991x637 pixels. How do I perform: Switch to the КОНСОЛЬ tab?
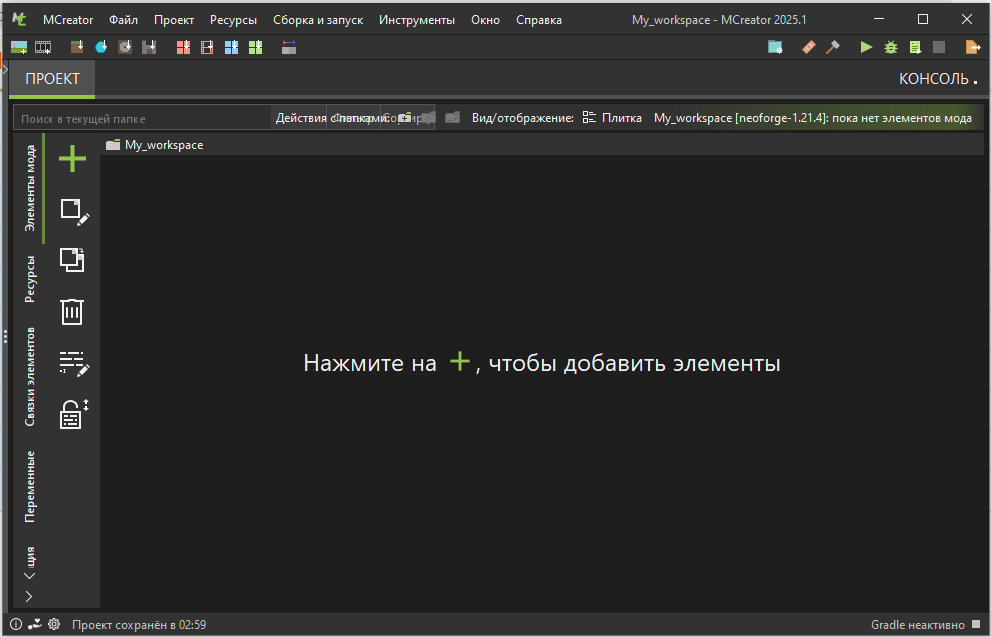939,79
